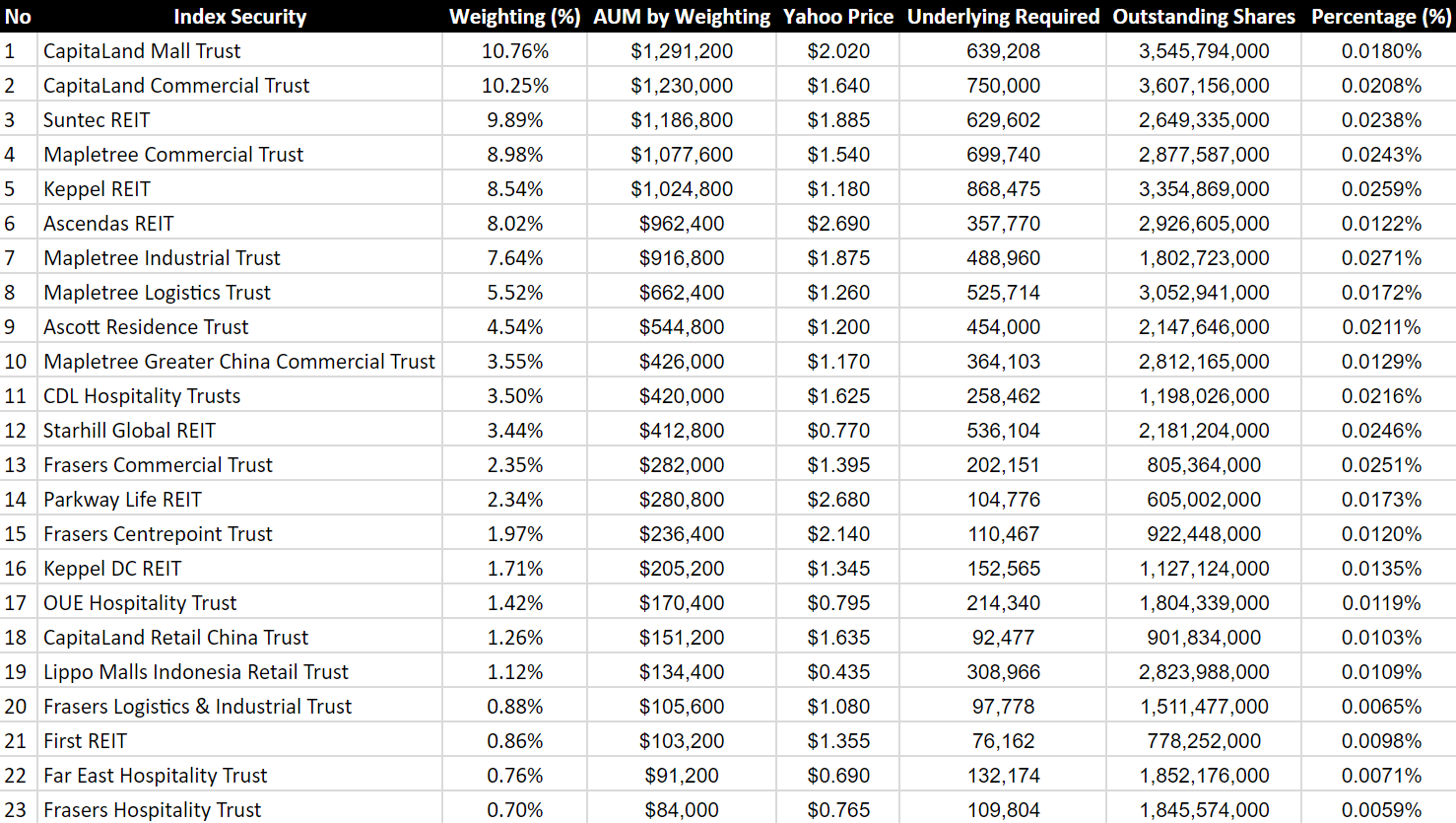This screenshot has height=823, width=1456.
Task: Click the 'Weighting (%)' header cell
Action: 514,17
